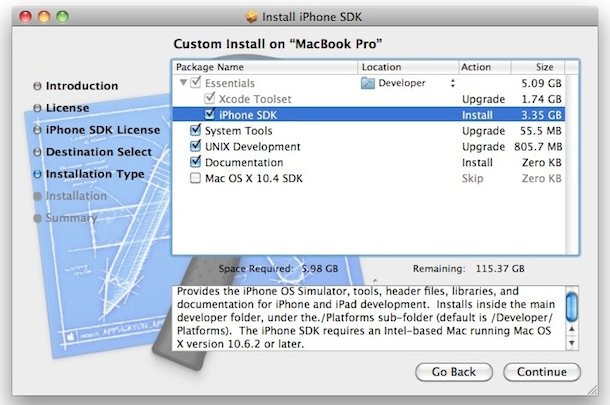Click the Developer folder icon
610x405 pixels.
368,83
